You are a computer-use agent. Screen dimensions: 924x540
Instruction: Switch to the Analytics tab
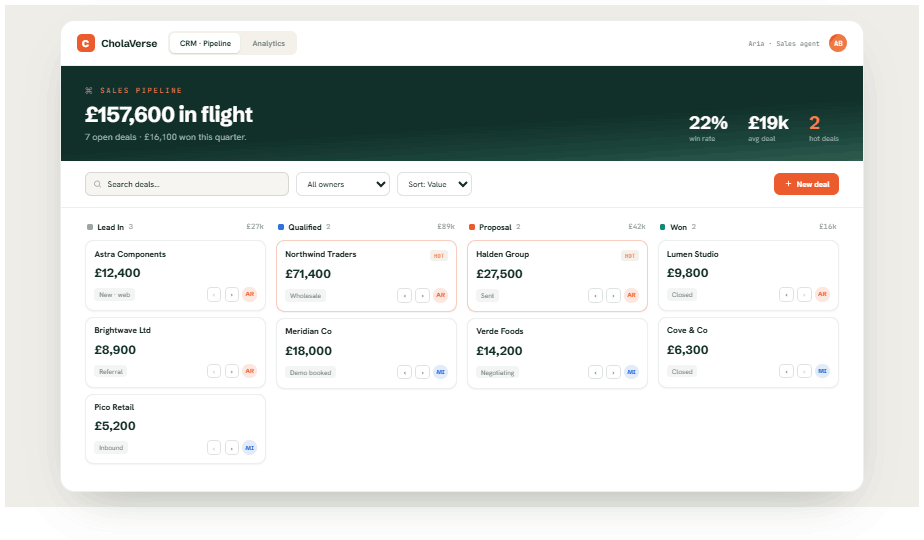(268, 43)
